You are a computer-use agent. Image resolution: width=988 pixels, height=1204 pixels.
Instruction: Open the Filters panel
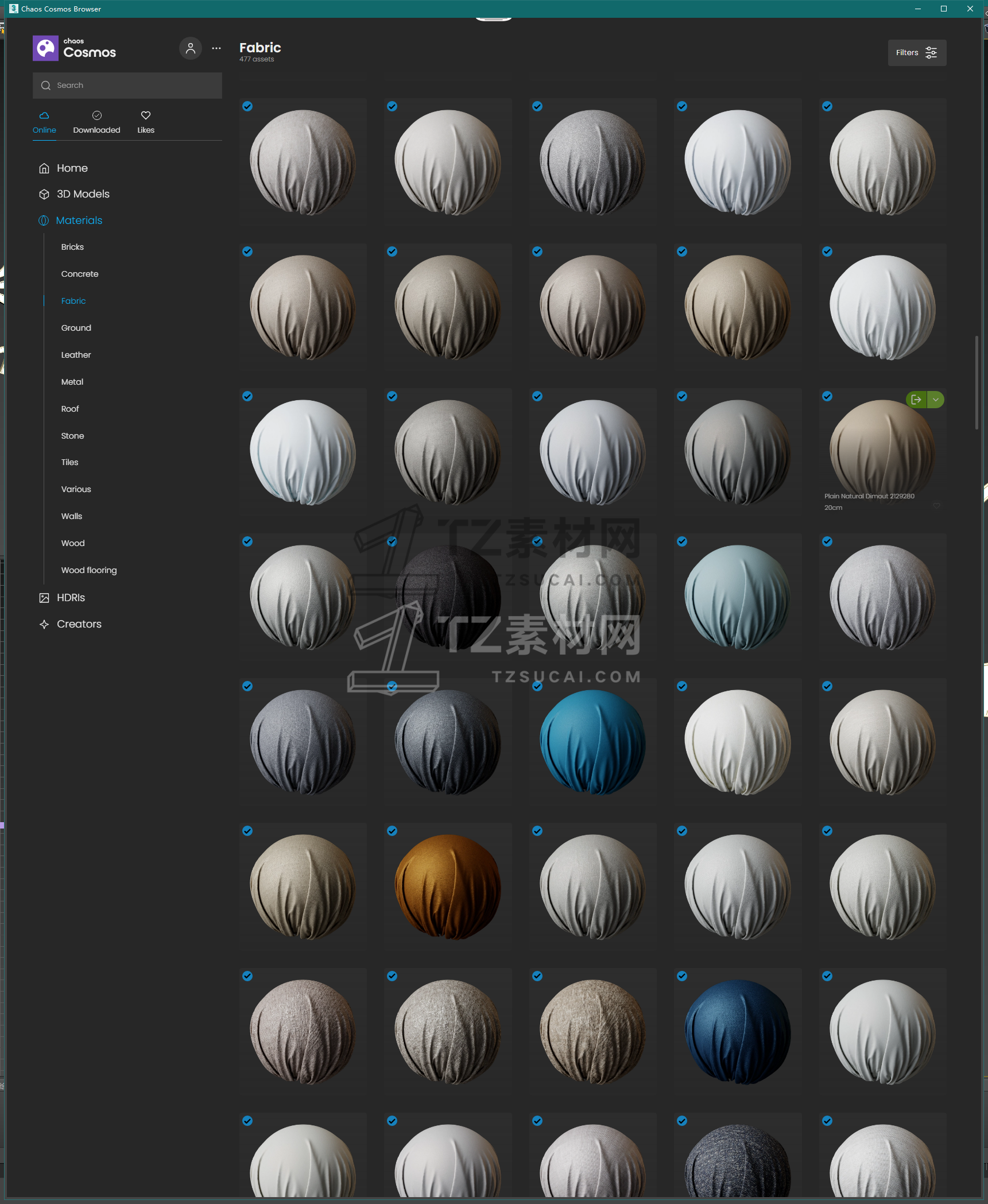tap(917, 53)
